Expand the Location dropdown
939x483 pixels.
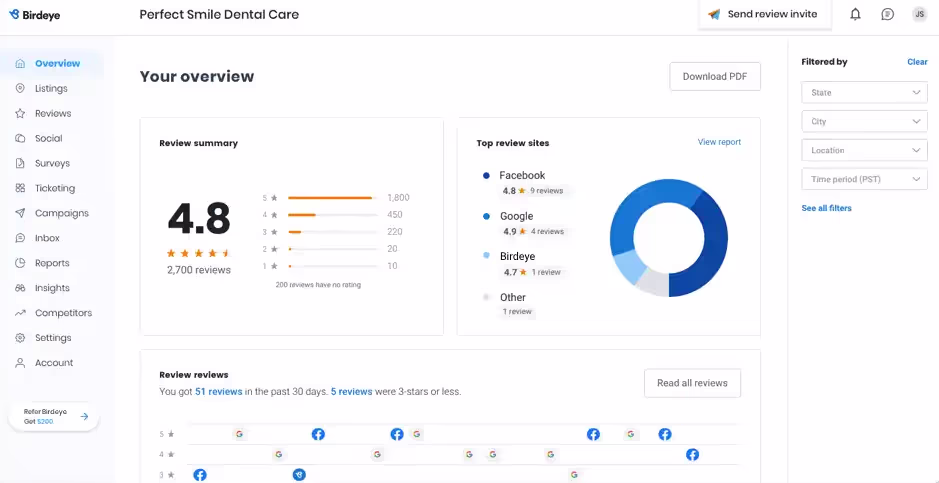pos(864,151)
